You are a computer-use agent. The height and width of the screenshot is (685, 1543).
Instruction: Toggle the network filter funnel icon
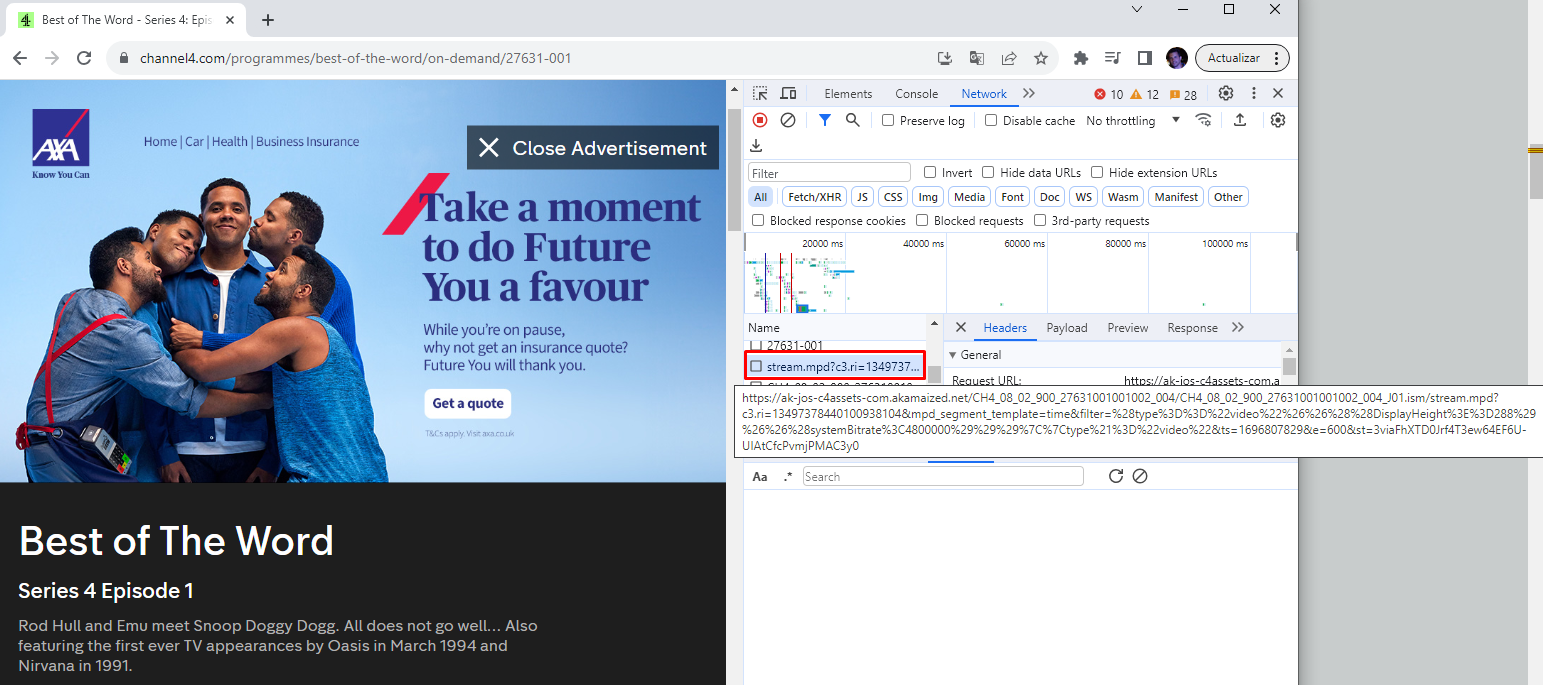(x=824, y=120)
